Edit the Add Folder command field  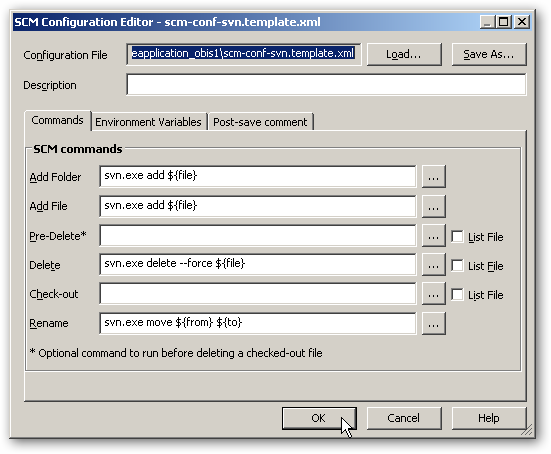pos(258,176)
